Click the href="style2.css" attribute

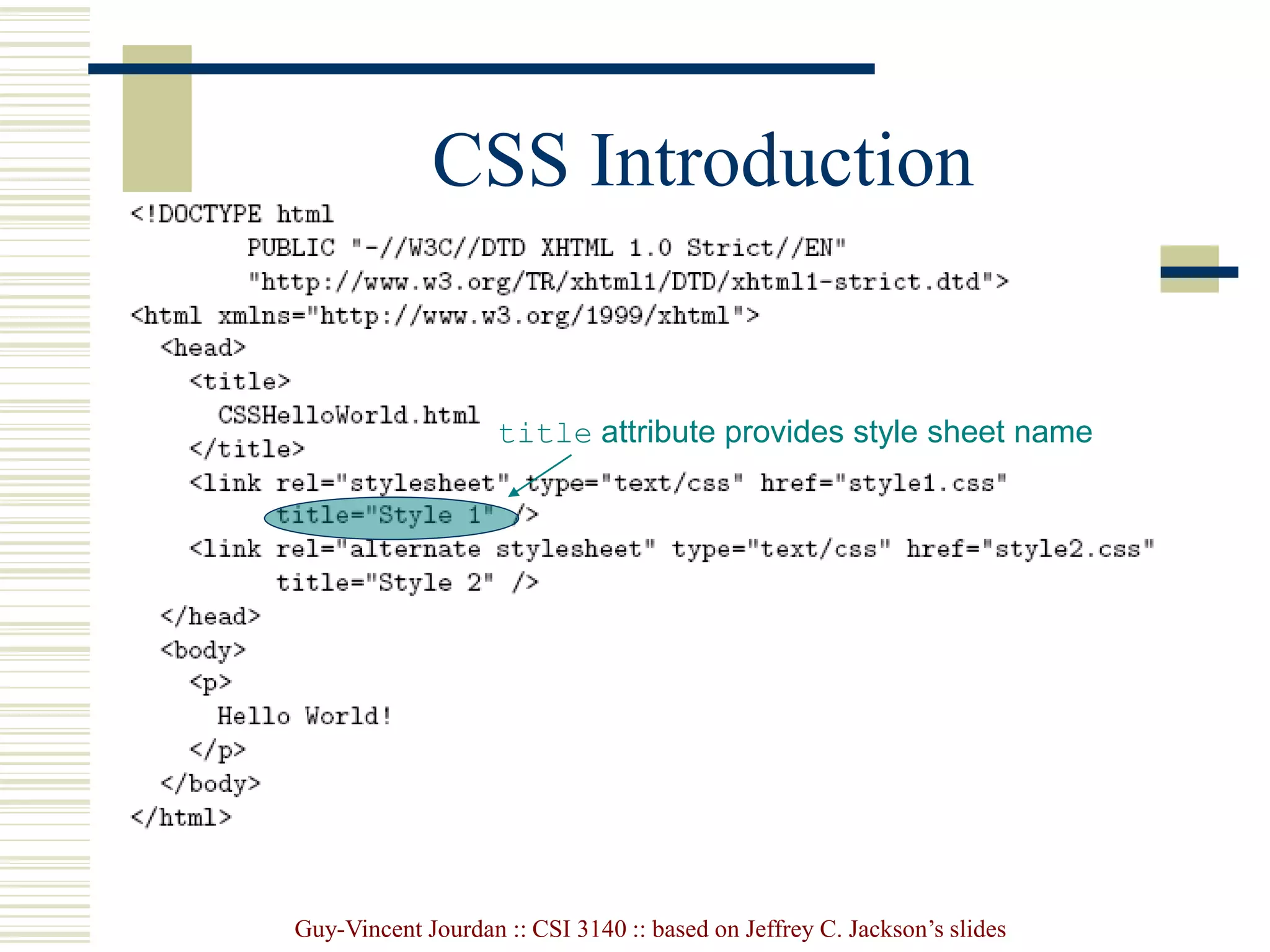[x=1029, y=549]
